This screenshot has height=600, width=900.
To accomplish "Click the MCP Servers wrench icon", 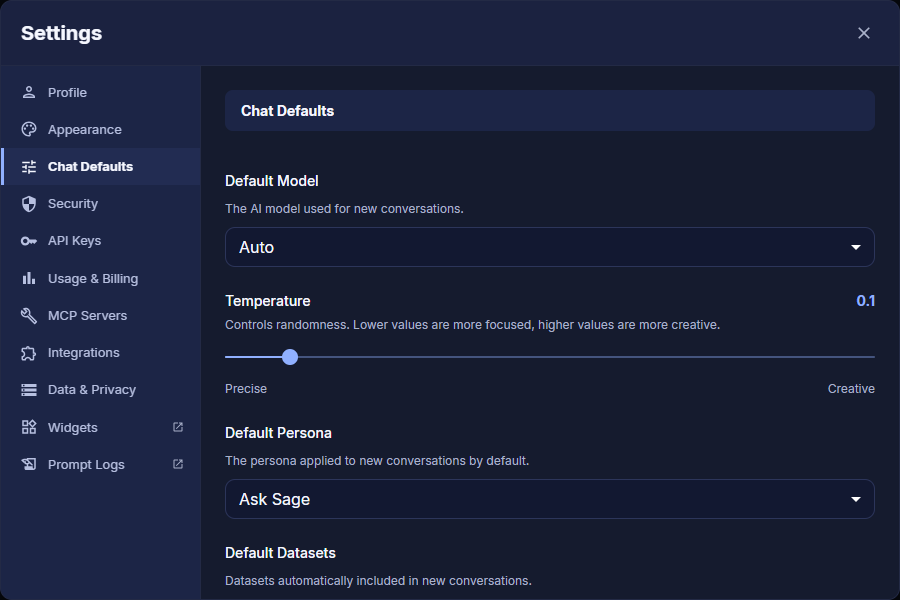I will point(29,315).
